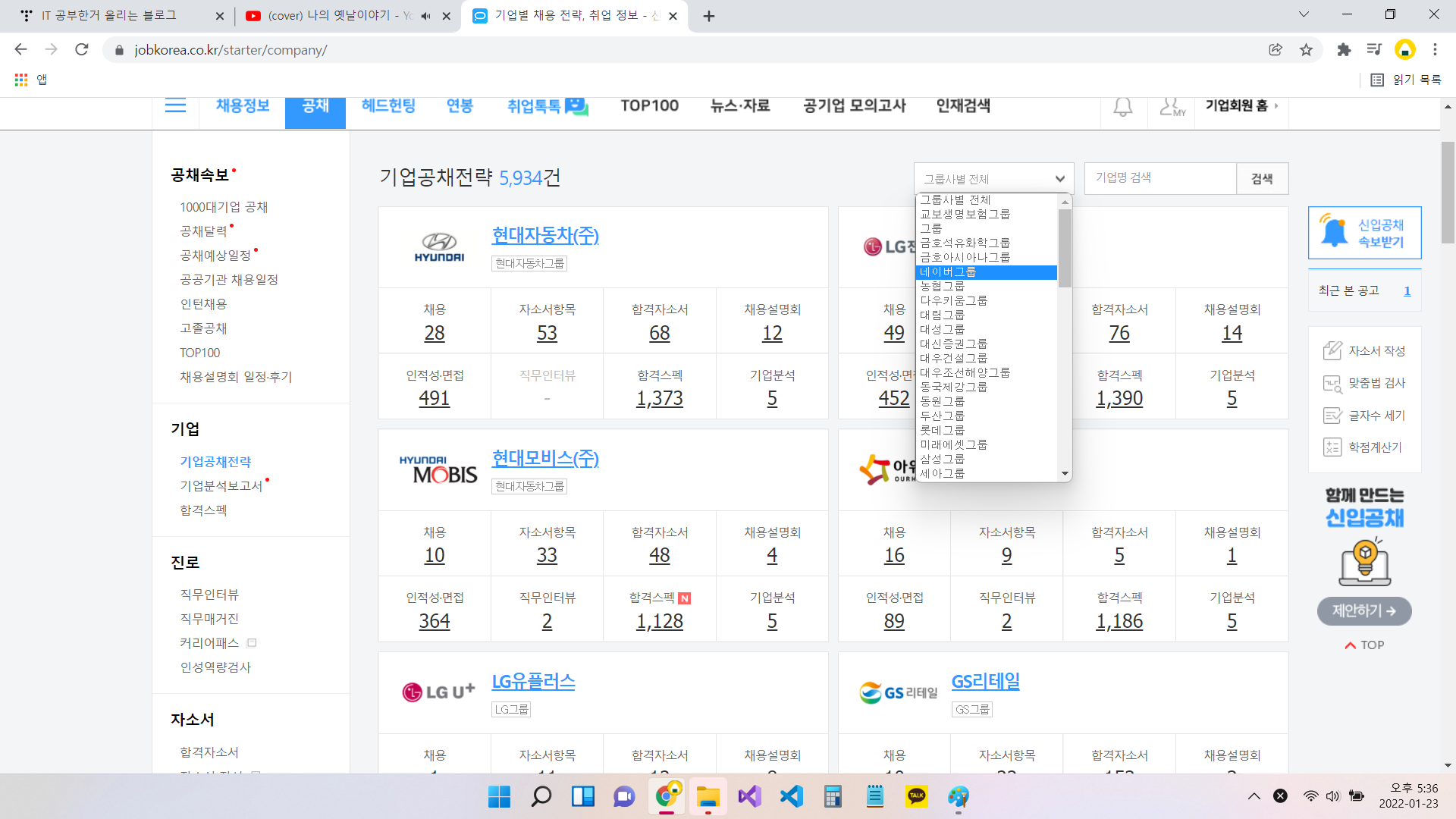
Task: Open KakaoTalk from the taskbar
Action: tap(916, 796)
